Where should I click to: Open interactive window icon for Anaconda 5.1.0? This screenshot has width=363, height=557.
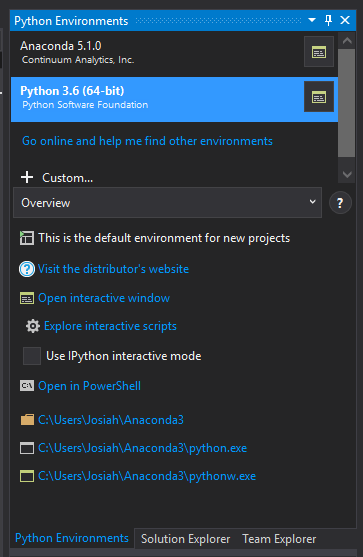pos(319,52)
